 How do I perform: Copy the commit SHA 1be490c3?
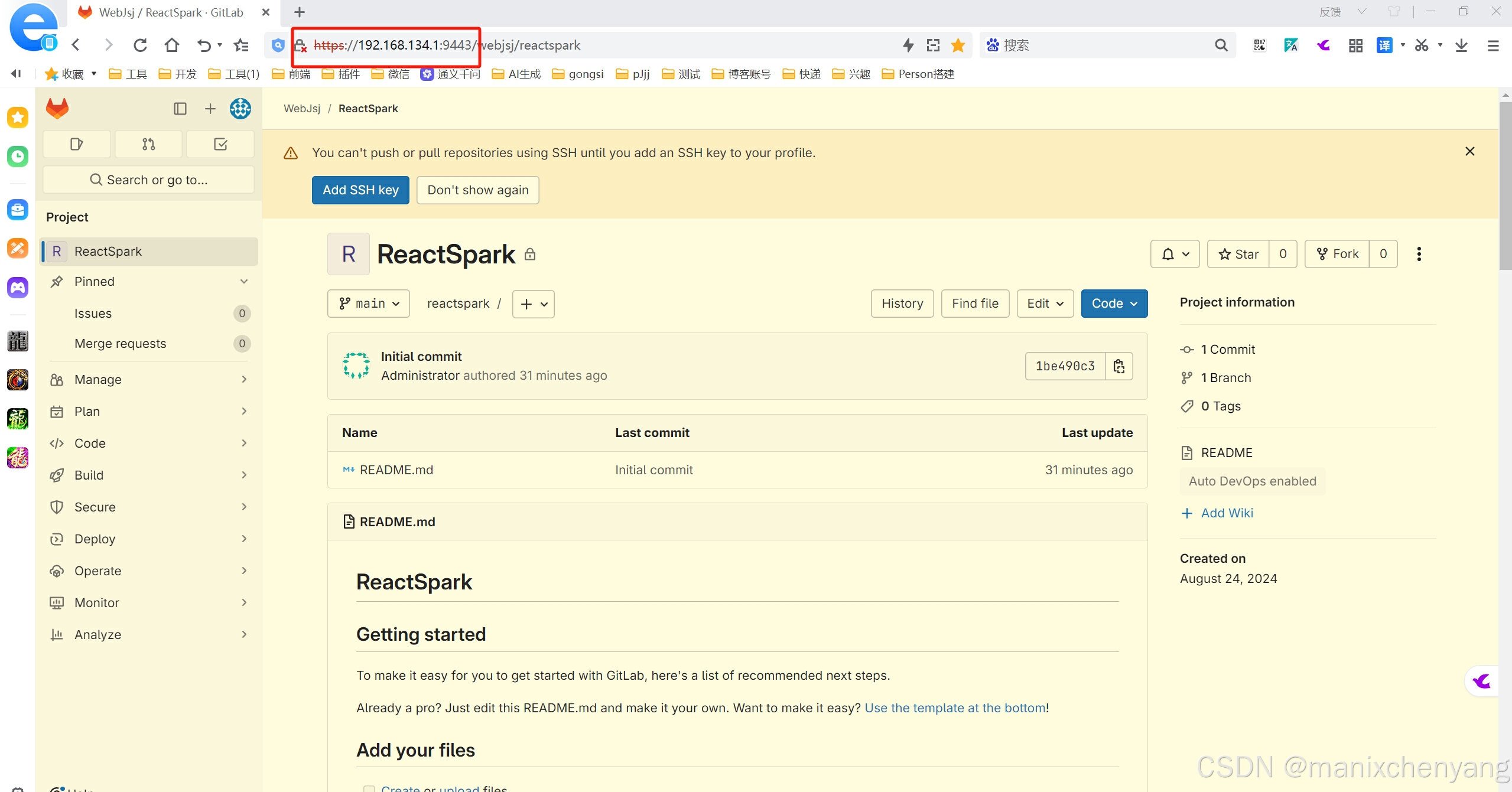click(x=1118, y=366)
